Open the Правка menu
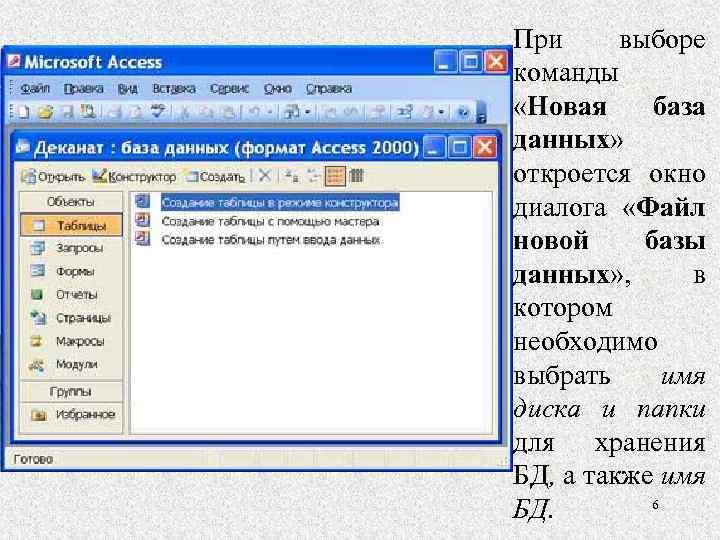The width and height of the screenshot is (720, 540). point(84,88)
